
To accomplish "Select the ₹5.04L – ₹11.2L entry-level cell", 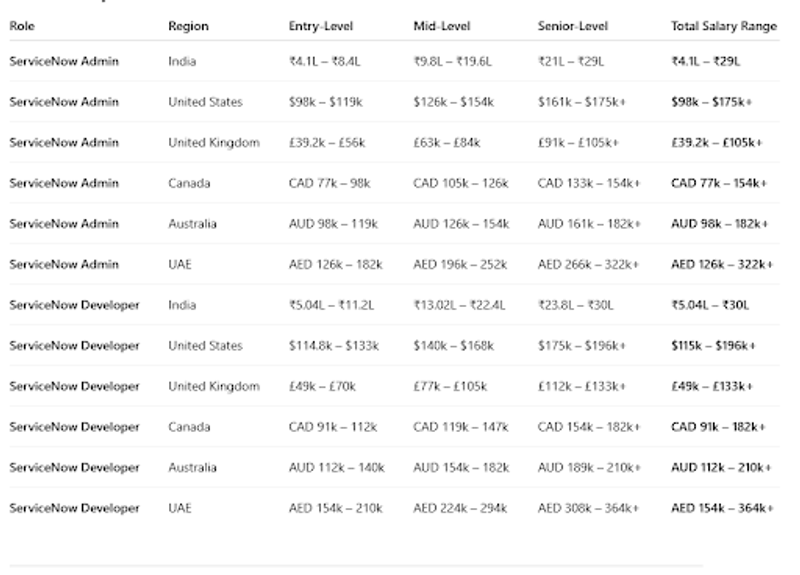I will (x=331, y=305).
